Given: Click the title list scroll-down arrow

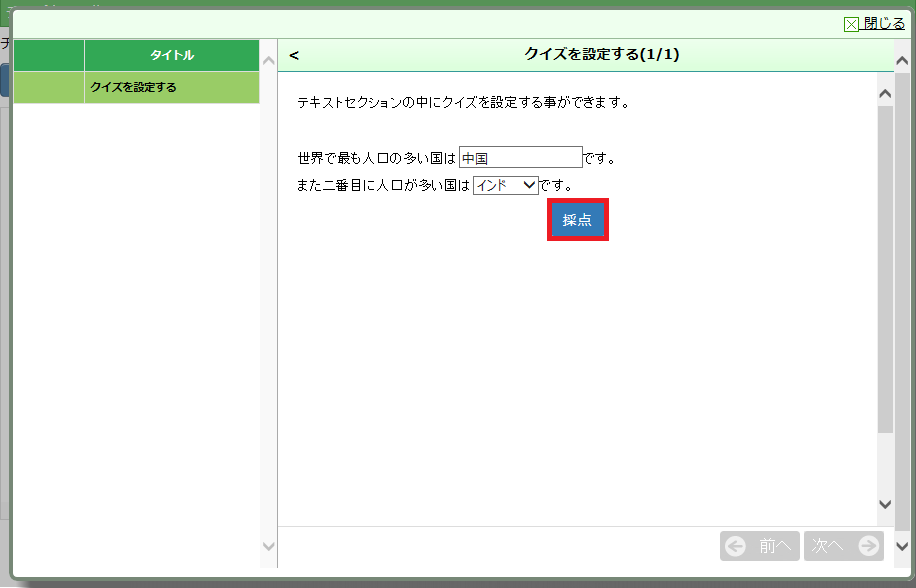Looking at the screenshot, I should [x=269, y=547].
